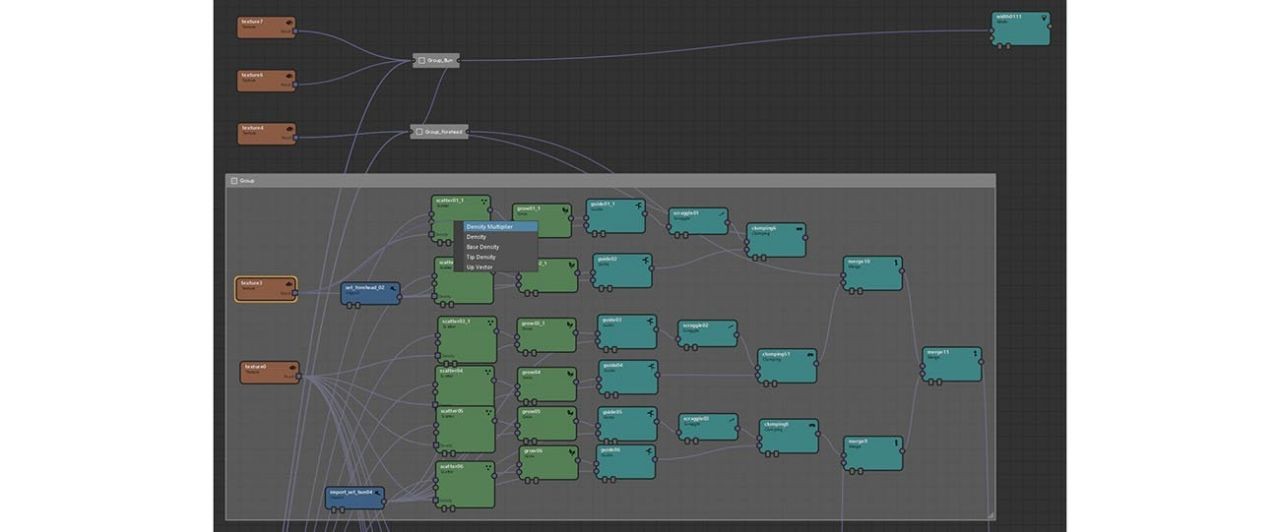This screenshot has height=532, width=1280.
Task: Click the clumping6 node's clump icon
Action: pyautogui.click(x=798, y=228)
